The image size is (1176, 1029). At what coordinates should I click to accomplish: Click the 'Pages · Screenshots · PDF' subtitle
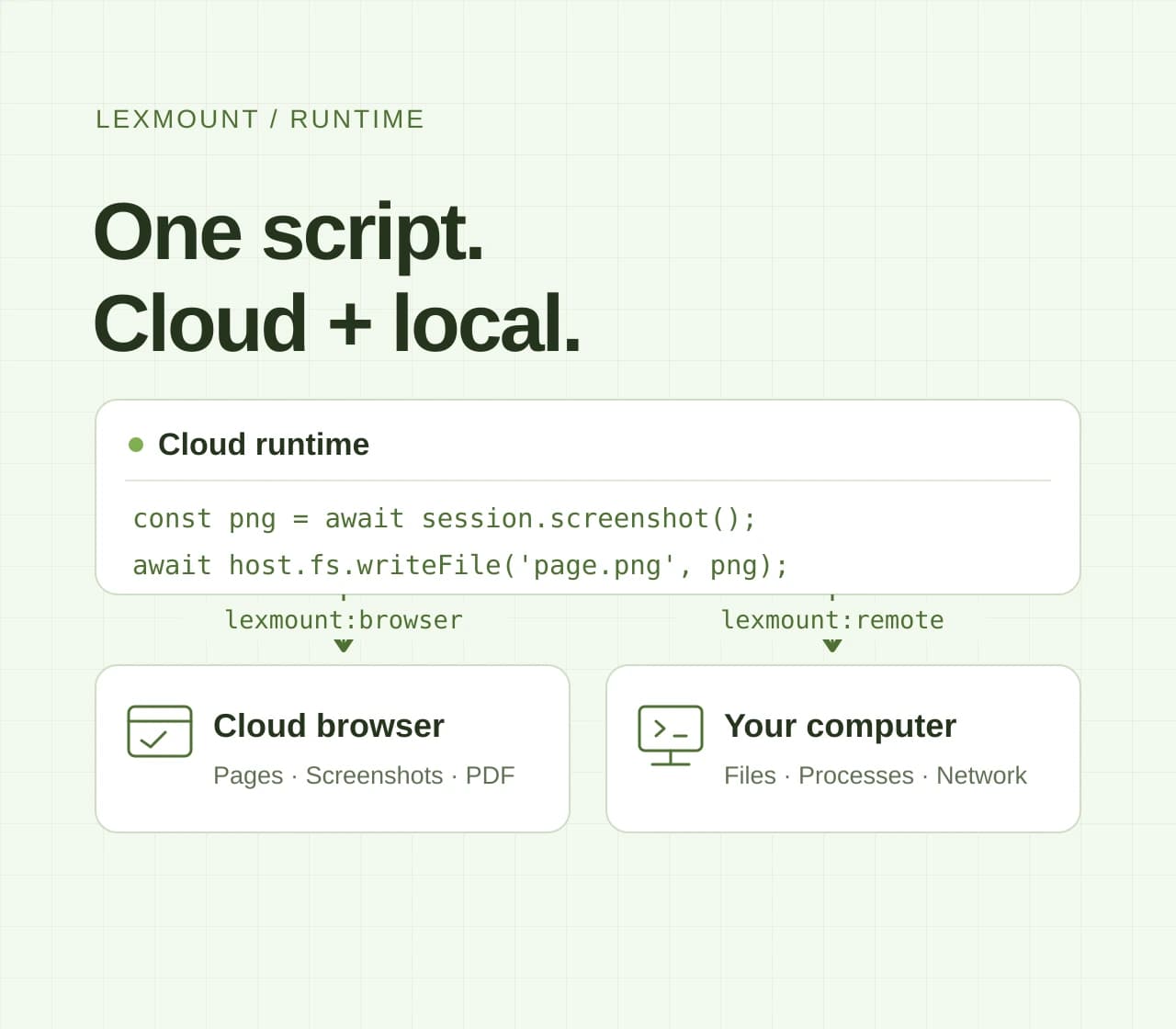[x=364, y=775]
